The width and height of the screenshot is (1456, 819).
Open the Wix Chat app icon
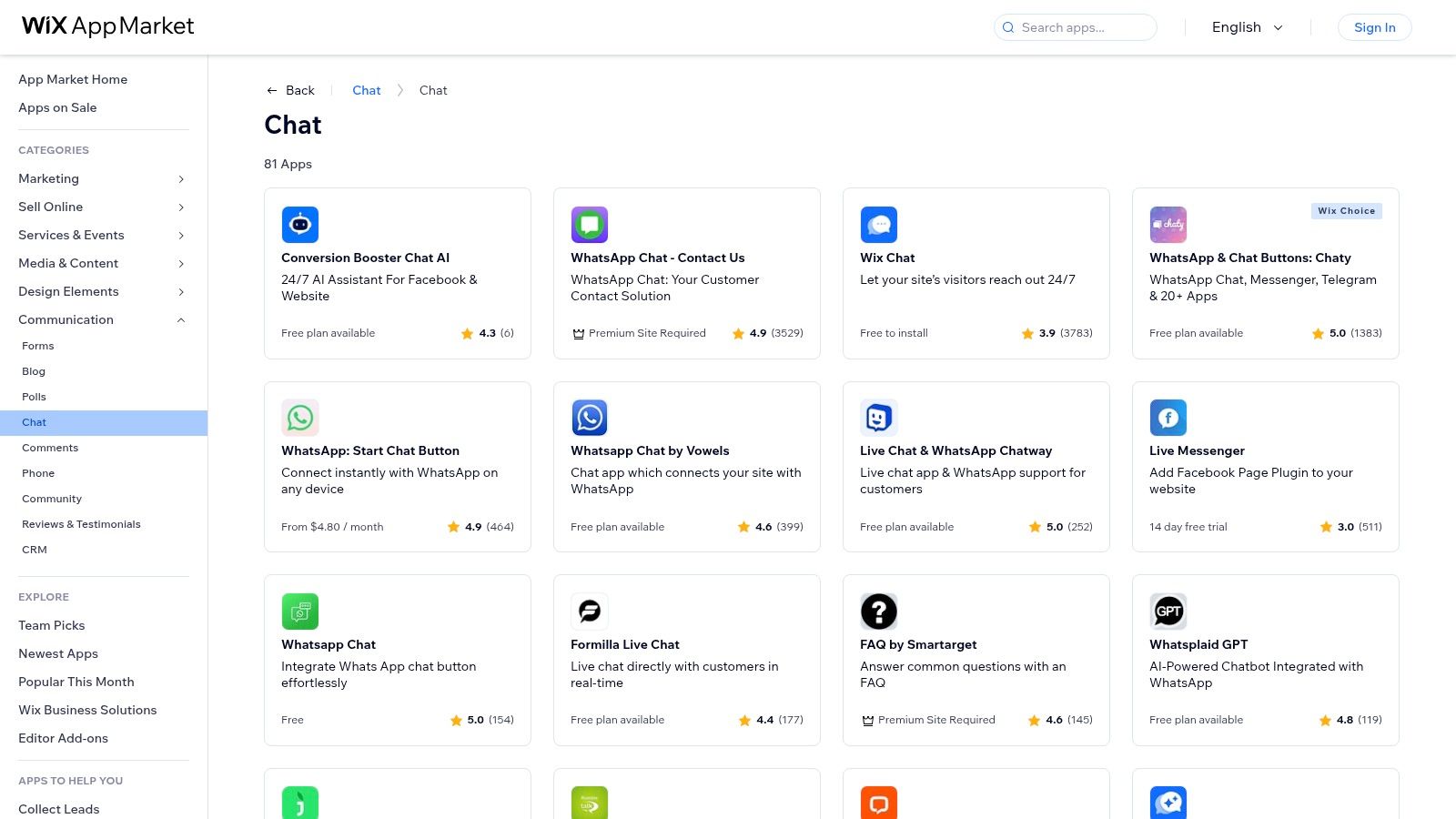click(879, 224)
